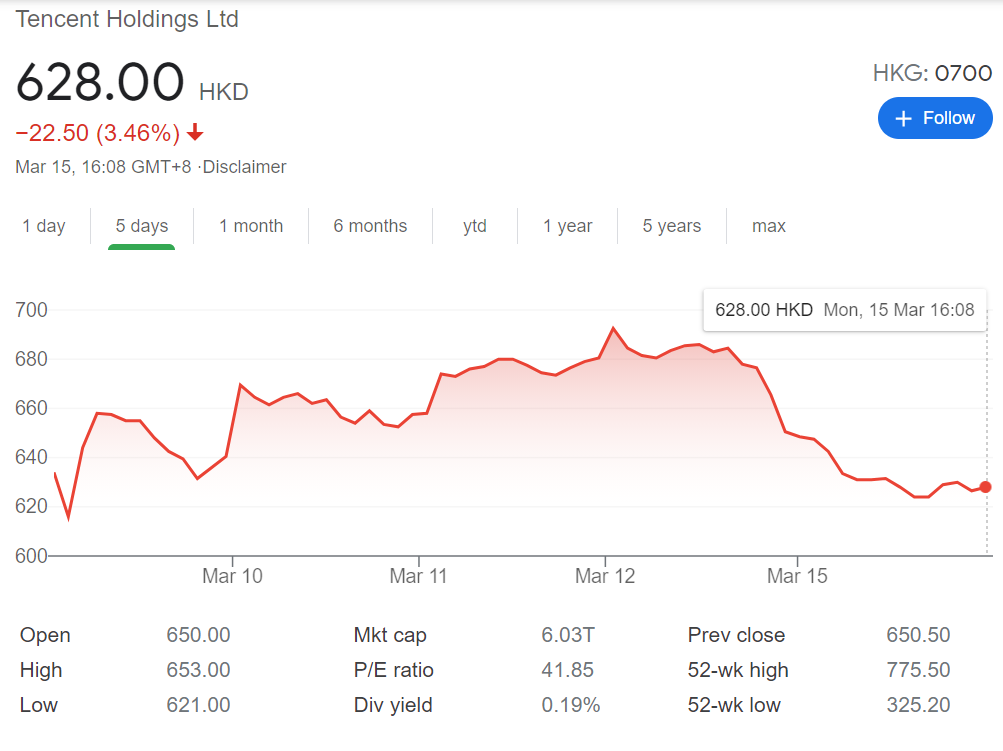Screen dimensions: 1003x751
Task: Click the 52-wk low value 325.20
Action: point(918,705)
